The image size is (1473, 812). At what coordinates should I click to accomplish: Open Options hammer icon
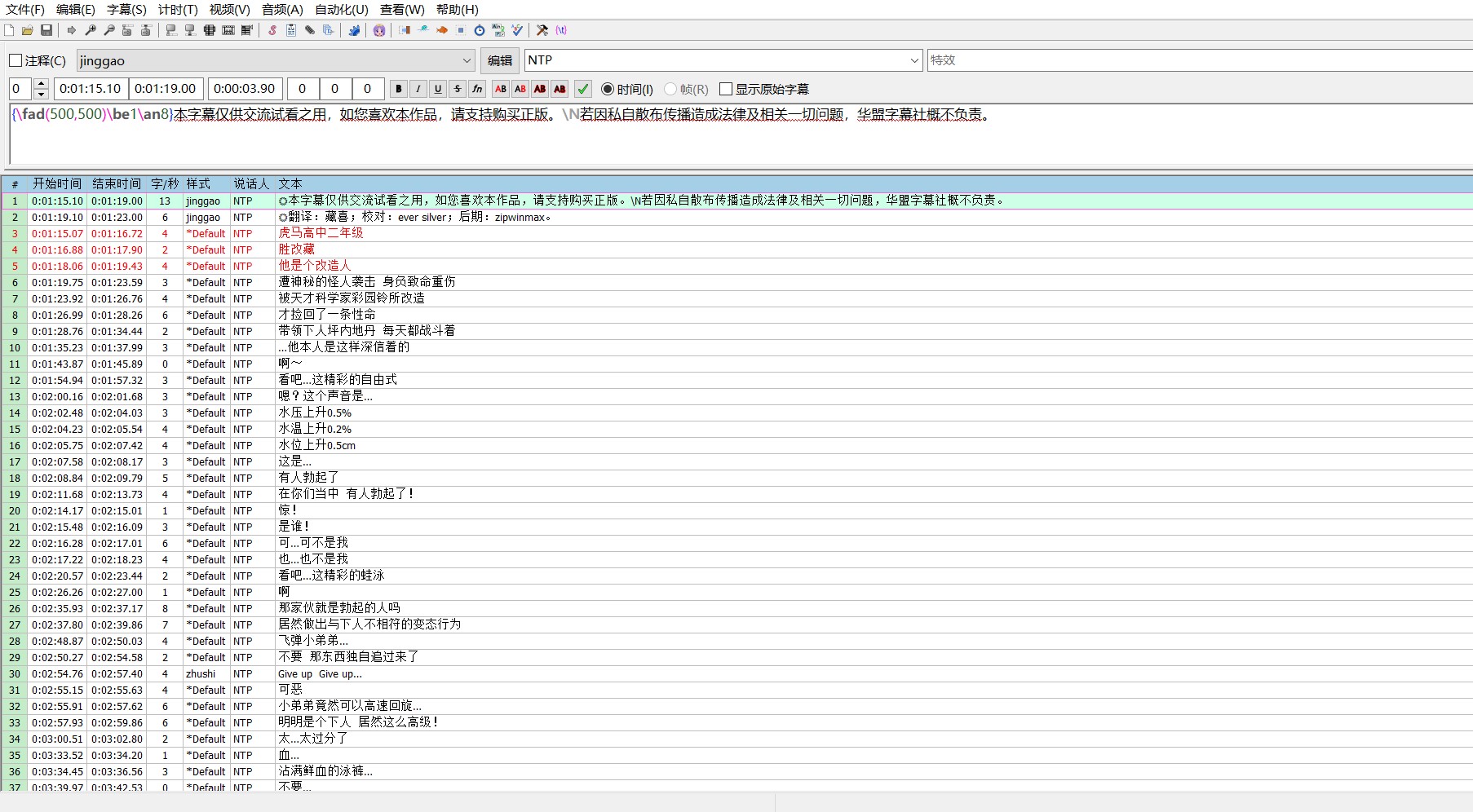[542, 30]
